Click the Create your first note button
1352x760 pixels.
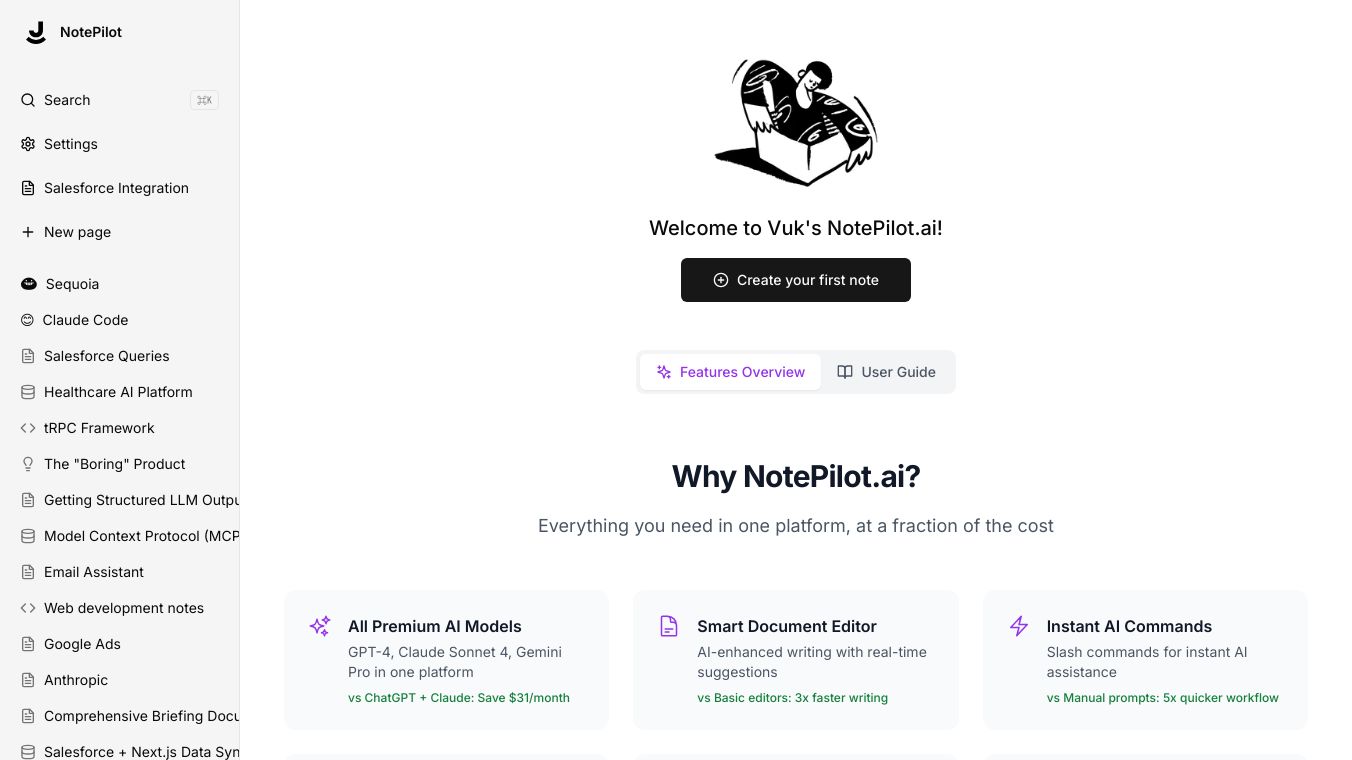point(796,280)
